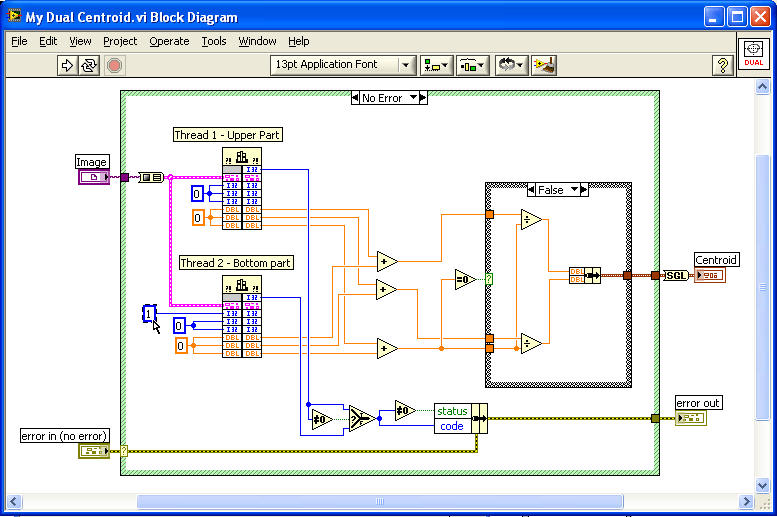The image size is (777, 517).
Task: Go to previous case of the False structure
Action: point(531,190)
